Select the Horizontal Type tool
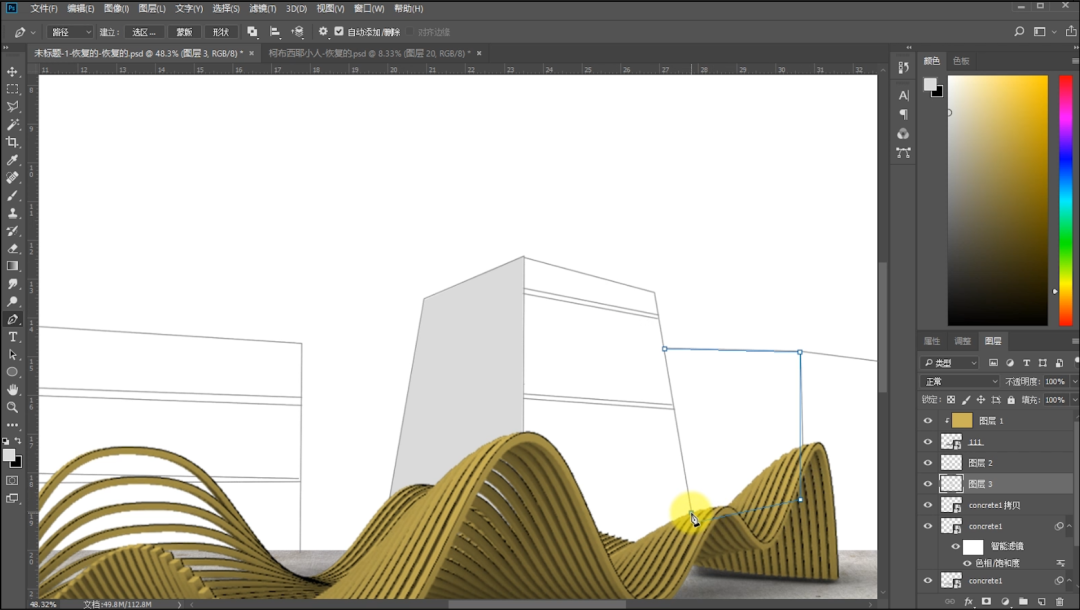The height and width of the screenshot is (610, 1080). coord(13,337)
